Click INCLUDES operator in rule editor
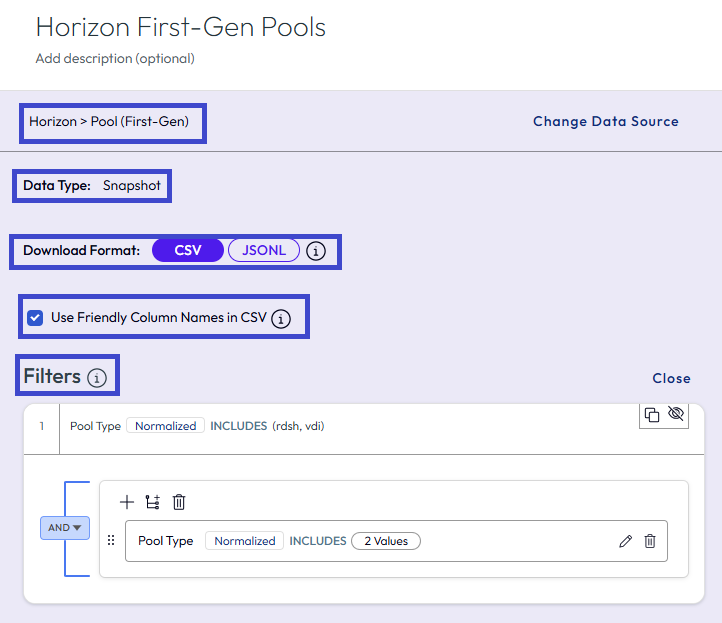Screen dimensions: 722x623 click(x=318, y=541)
